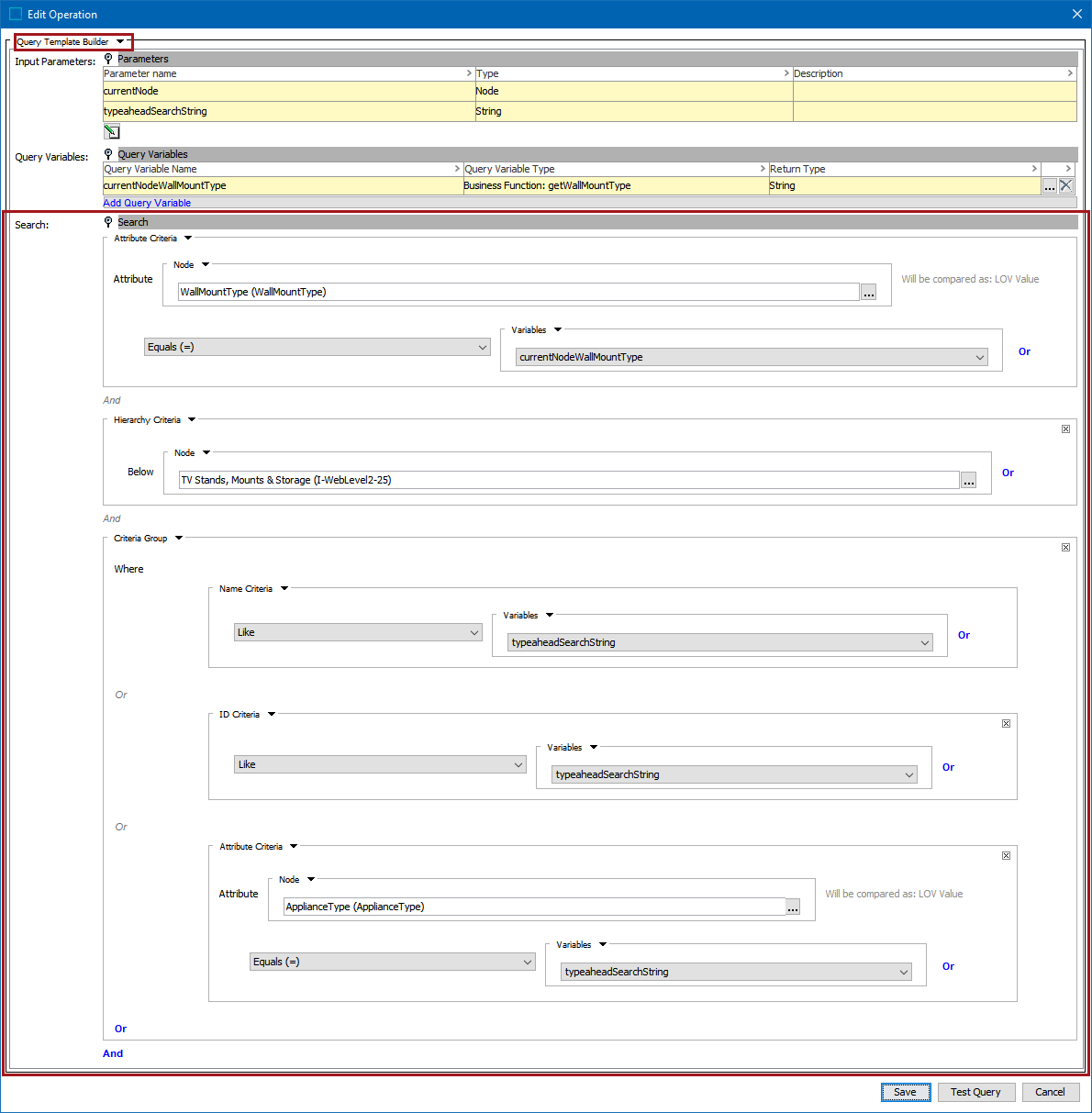Open the top Attribute Criteria type dropdown
Image resolution: width=1092 pixels, height=1113 pixels.
(x=188, y=238)
